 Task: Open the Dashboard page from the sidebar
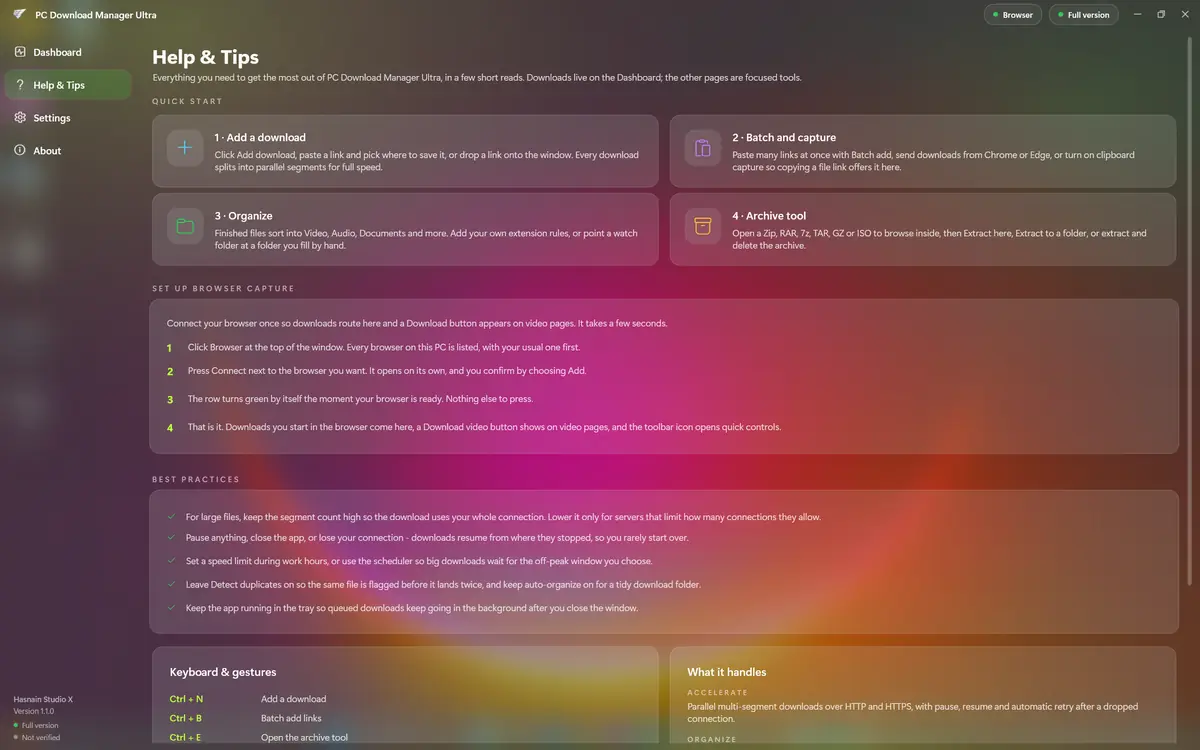(67, 52)
